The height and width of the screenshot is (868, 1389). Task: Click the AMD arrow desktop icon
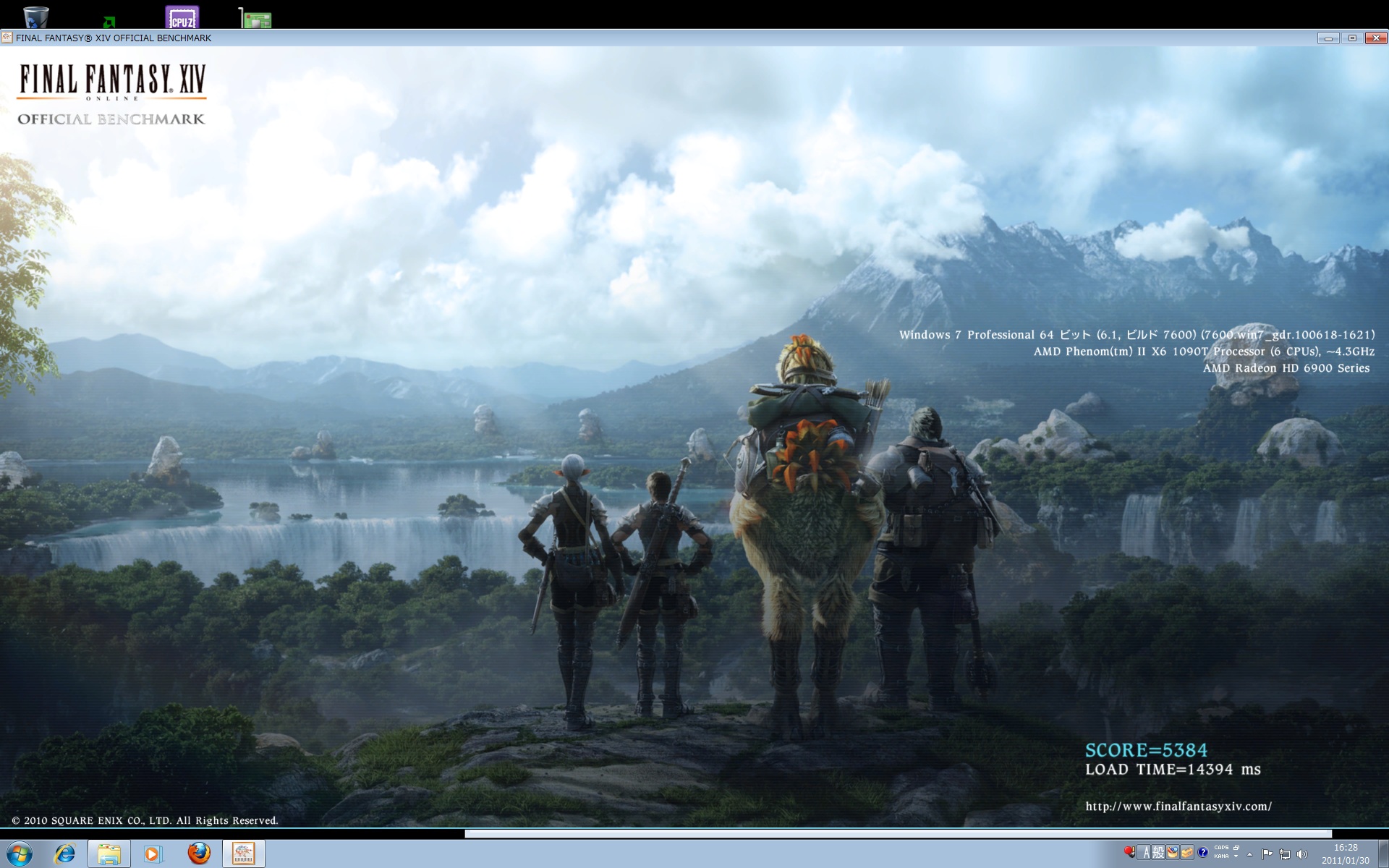click(109, 21)
